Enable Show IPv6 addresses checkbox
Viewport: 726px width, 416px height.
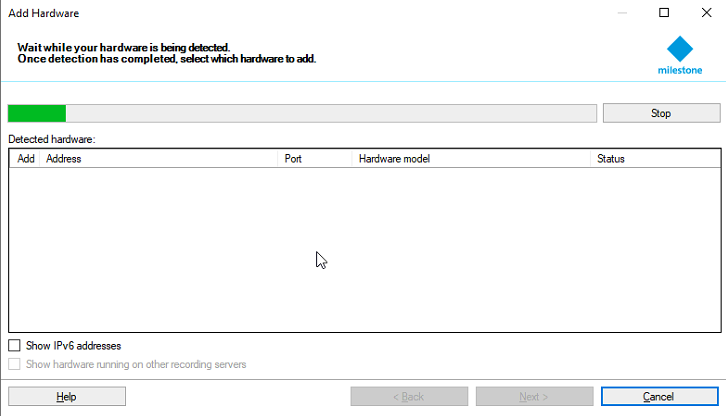tap(15, 346)
